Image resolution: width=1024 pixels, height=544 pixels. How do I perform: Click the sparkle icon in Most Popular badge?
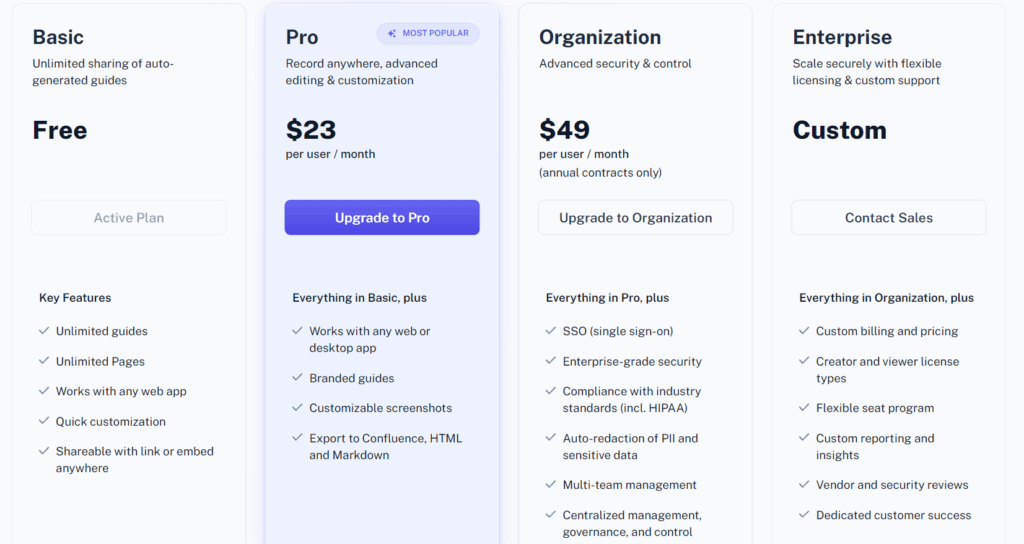point(392,34)
